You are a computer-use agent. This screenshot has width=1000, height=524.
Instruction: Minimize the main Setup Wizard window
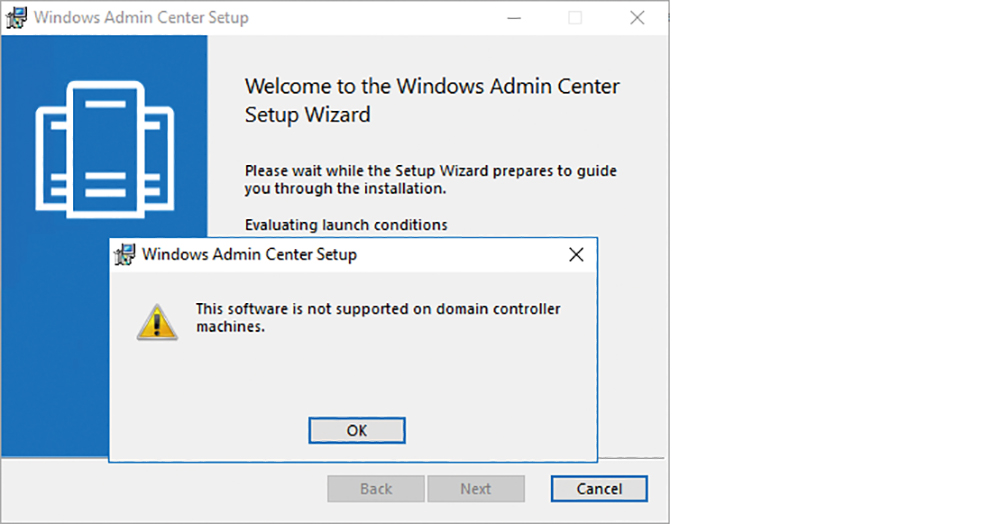[514, 18]
